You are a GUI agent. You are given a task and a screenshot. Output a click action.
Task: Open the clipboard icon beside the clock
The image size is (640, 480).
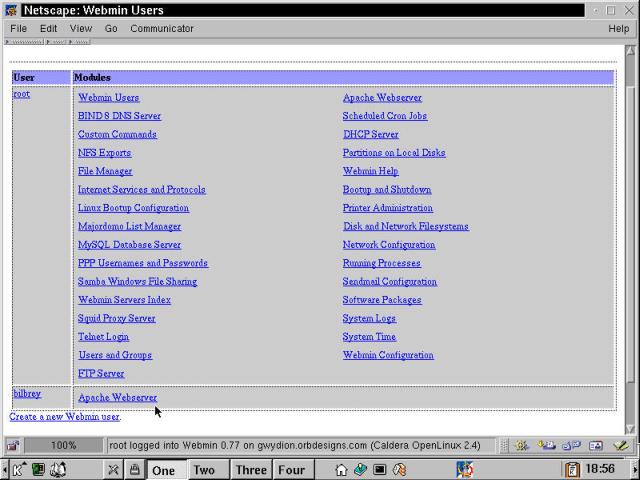(572, 469)
